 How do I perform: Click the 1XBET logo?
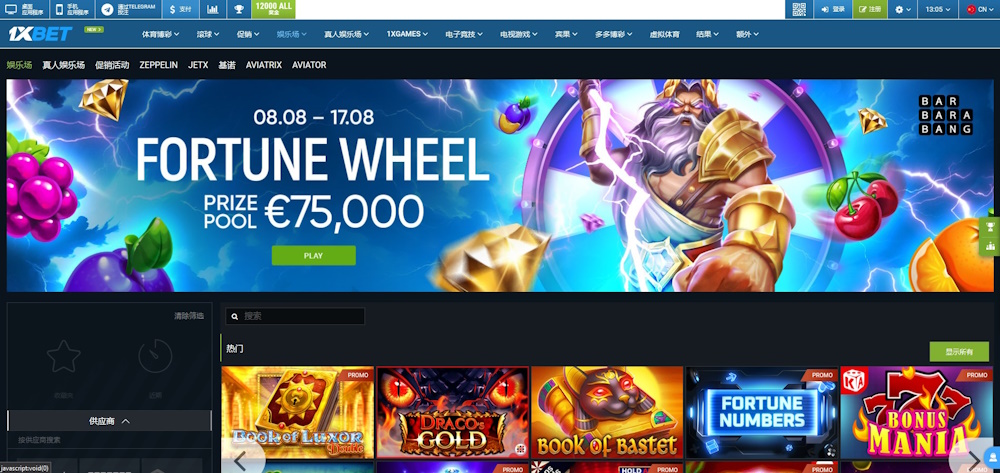pyautogui.click(x=40, y=34)
